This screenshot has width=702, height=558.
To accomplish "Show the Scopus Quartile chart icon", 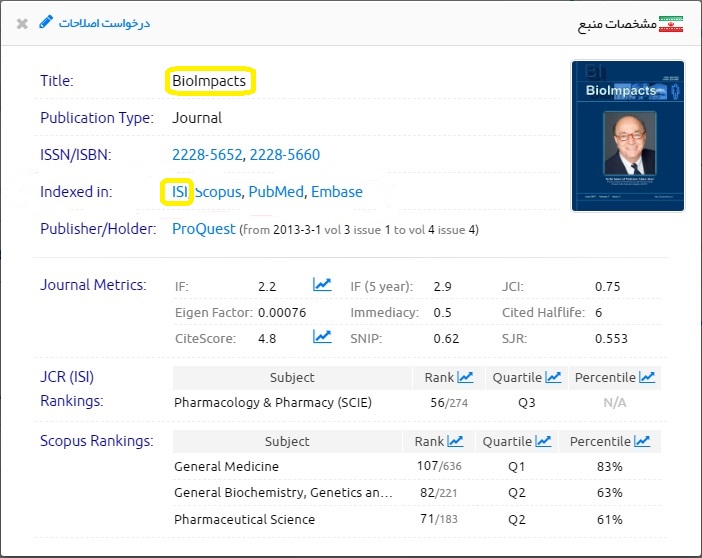I will coord(543,441).
